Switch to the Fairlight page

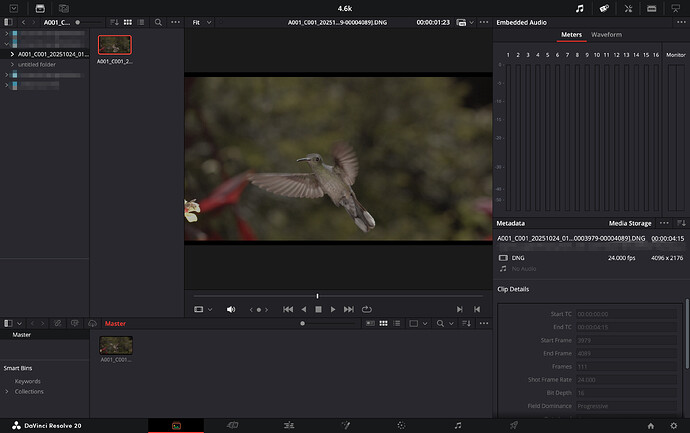click(x=458, y=425)
